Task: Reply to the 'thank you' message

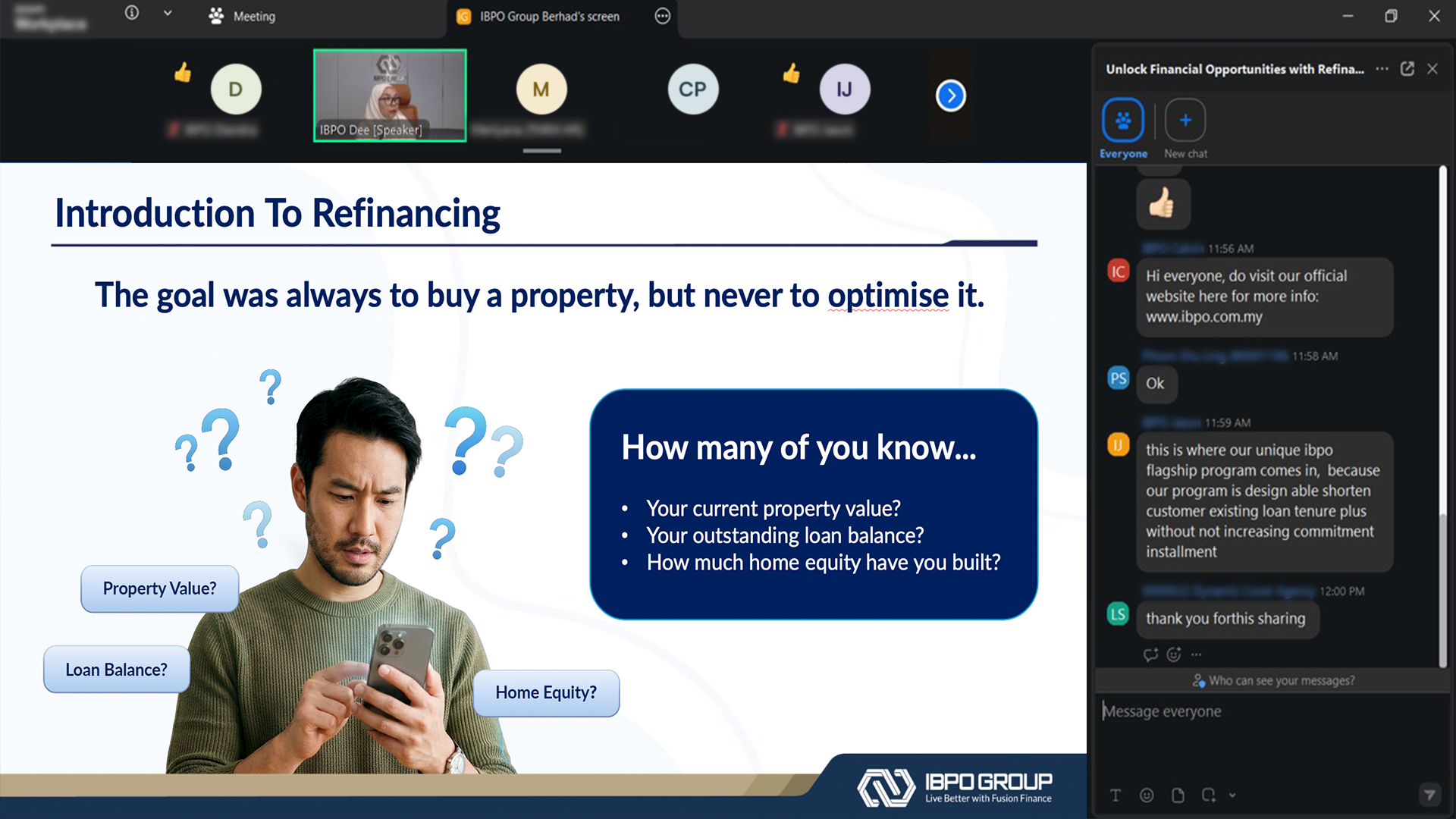Action: (1150, 654)
